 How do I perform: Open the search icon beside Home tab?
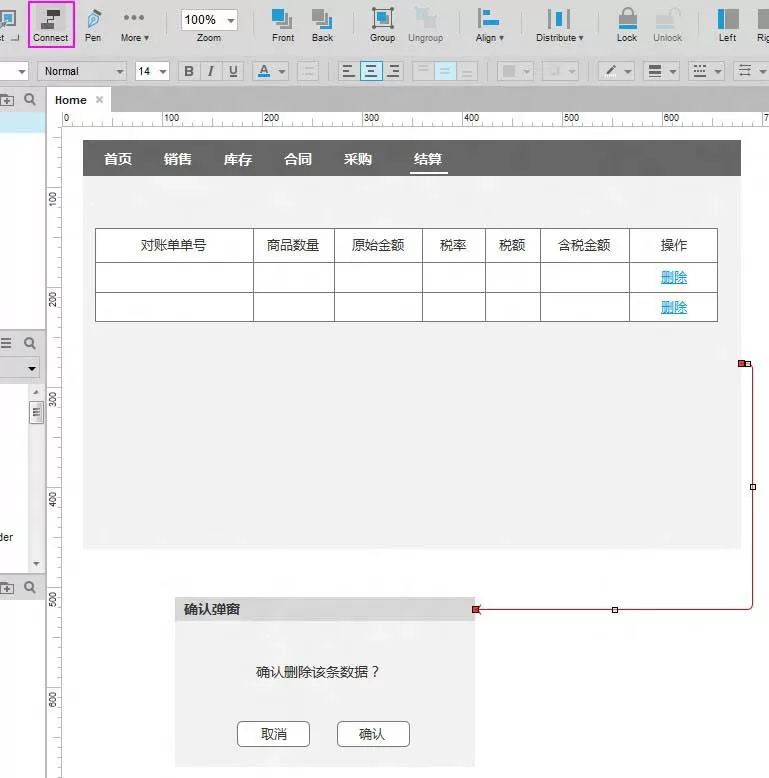30,100
